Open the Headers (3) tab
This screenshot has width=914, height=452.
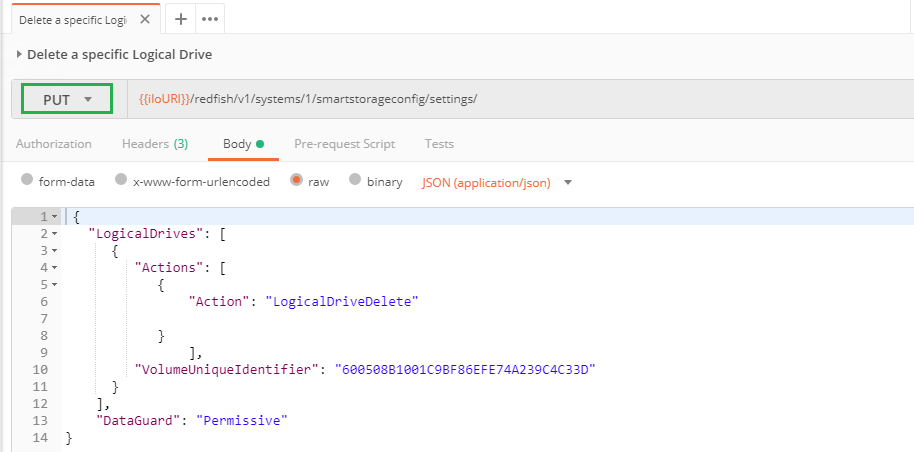(x=154, y=143)
